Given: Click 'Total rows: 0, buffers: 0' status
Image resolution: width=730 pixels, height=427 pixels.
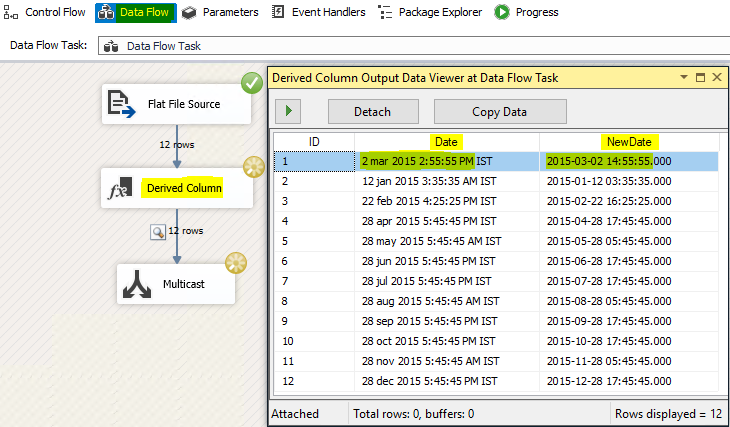Looking at the screenshot, I should 413,414.
